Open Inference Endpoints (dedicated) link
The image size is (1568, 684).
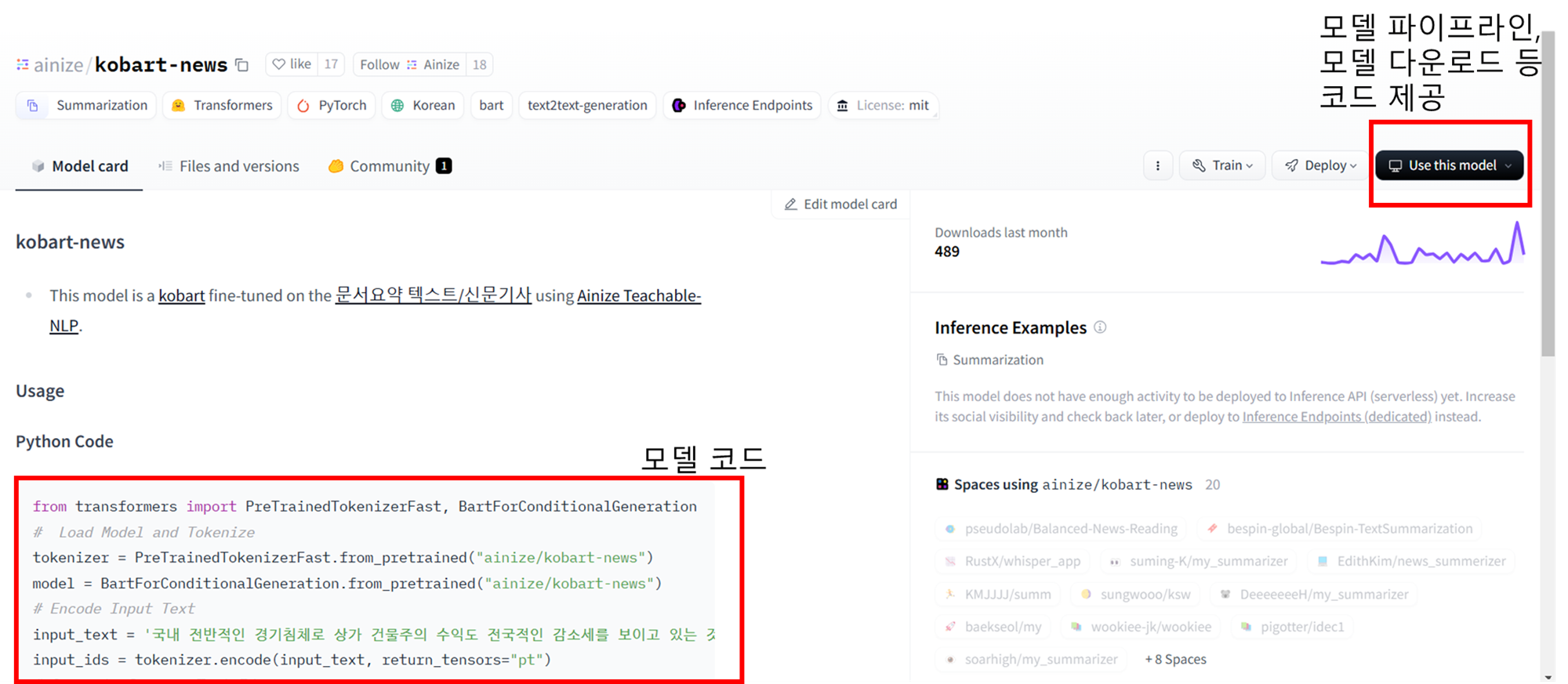coord(1337,417)
